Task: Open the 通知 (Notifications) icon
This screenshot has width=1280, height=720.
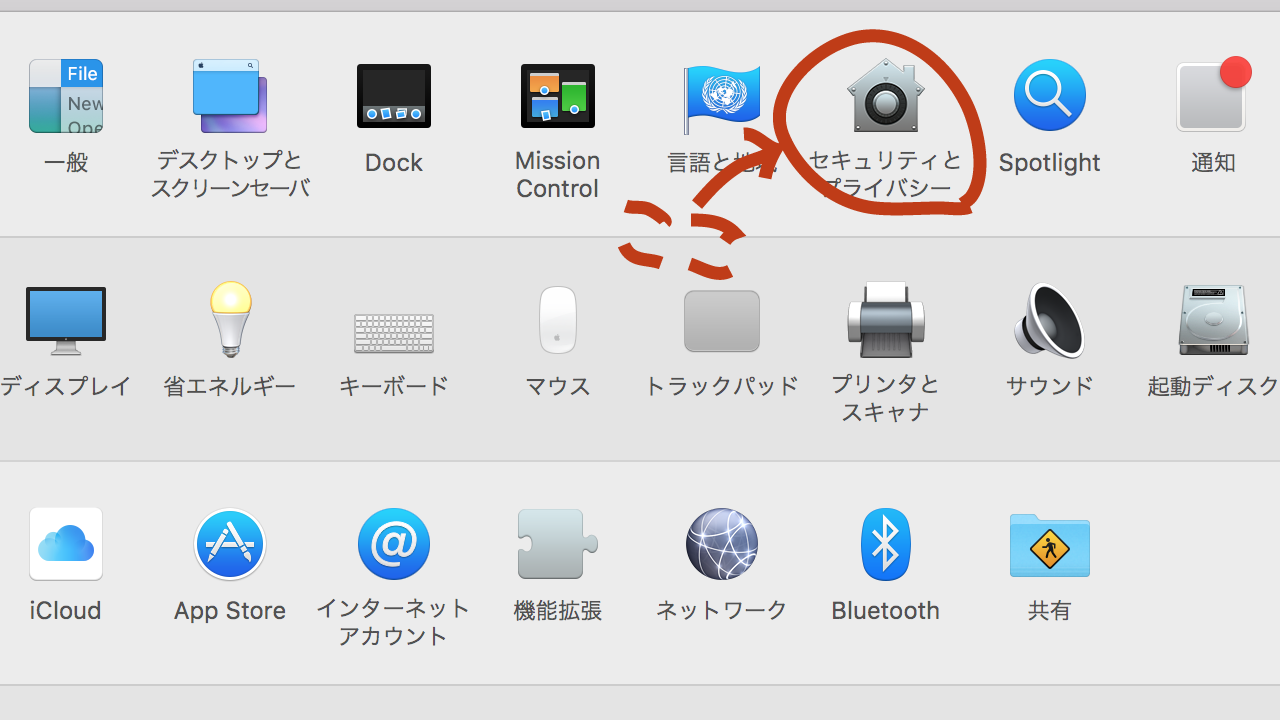Action: [1214, 95]
